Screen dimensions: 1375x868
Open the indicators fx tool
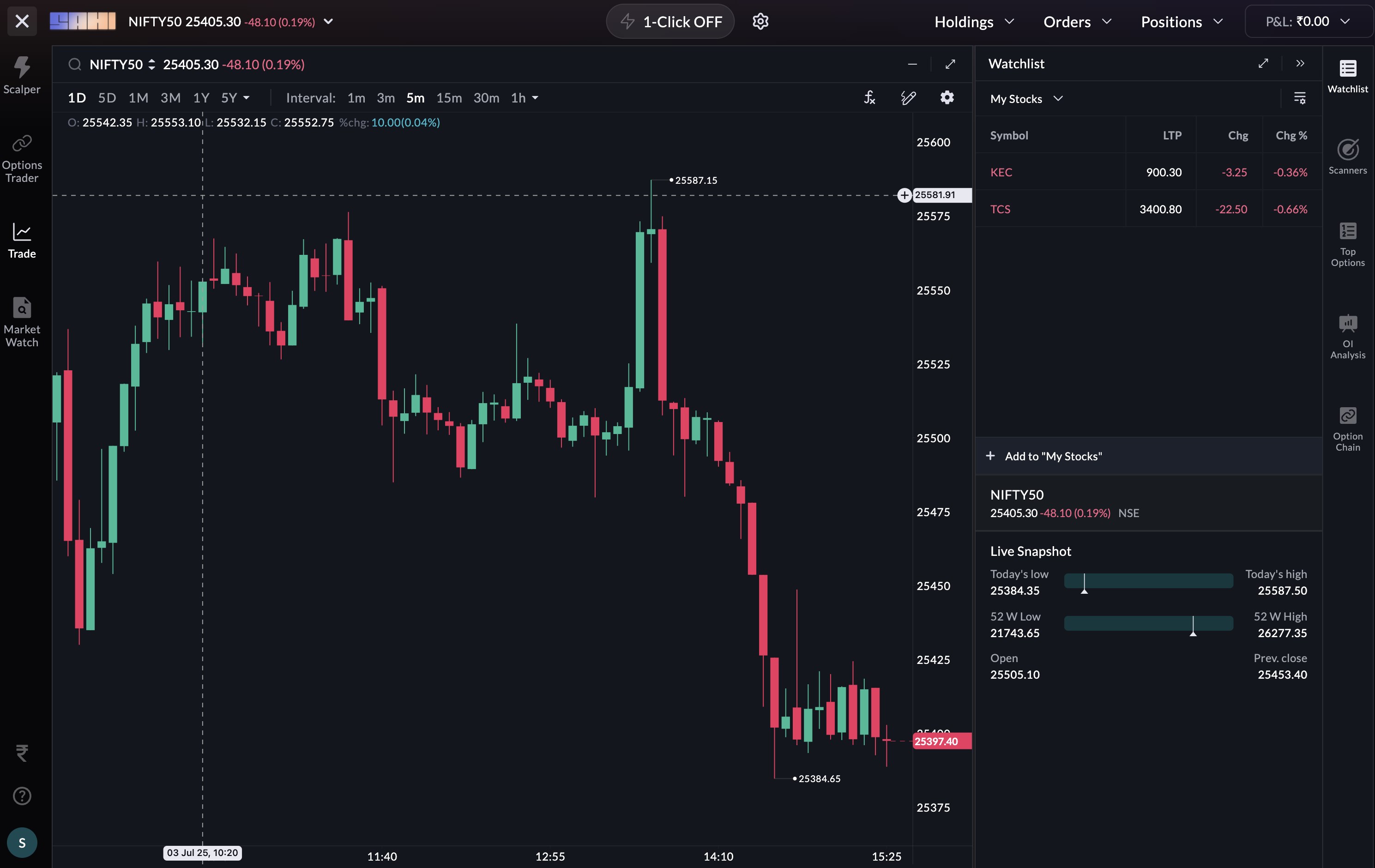869,98
